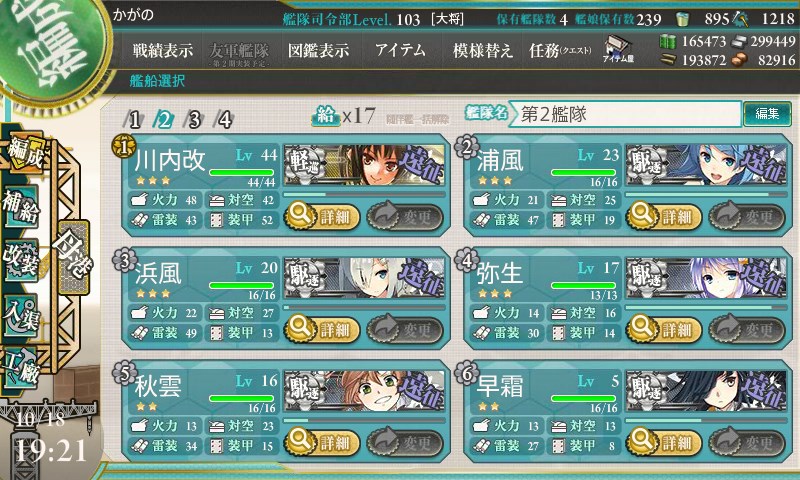
Task: Open the 改装 (Remodel) sidebar icon
Action: tap(21, 260)
